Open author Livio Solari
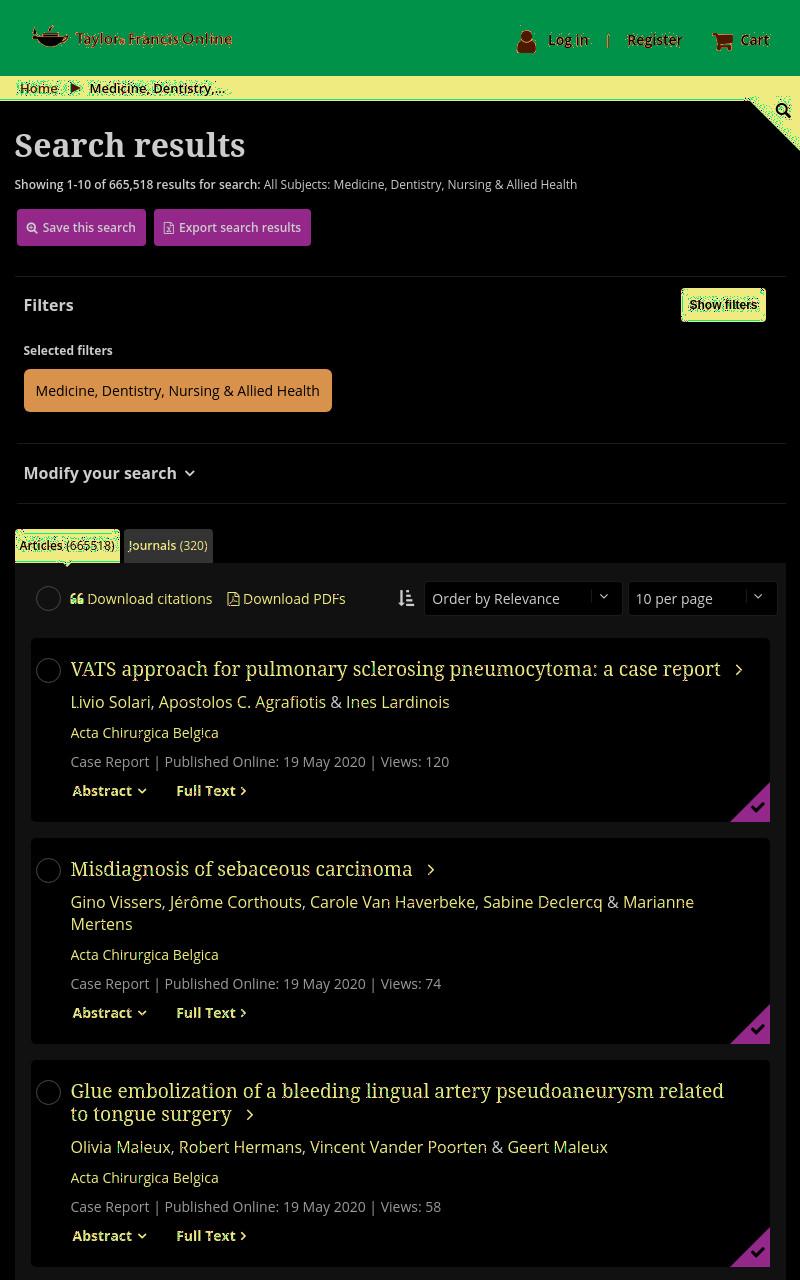The image size is (800, 1280). click(x=110, y=702)
